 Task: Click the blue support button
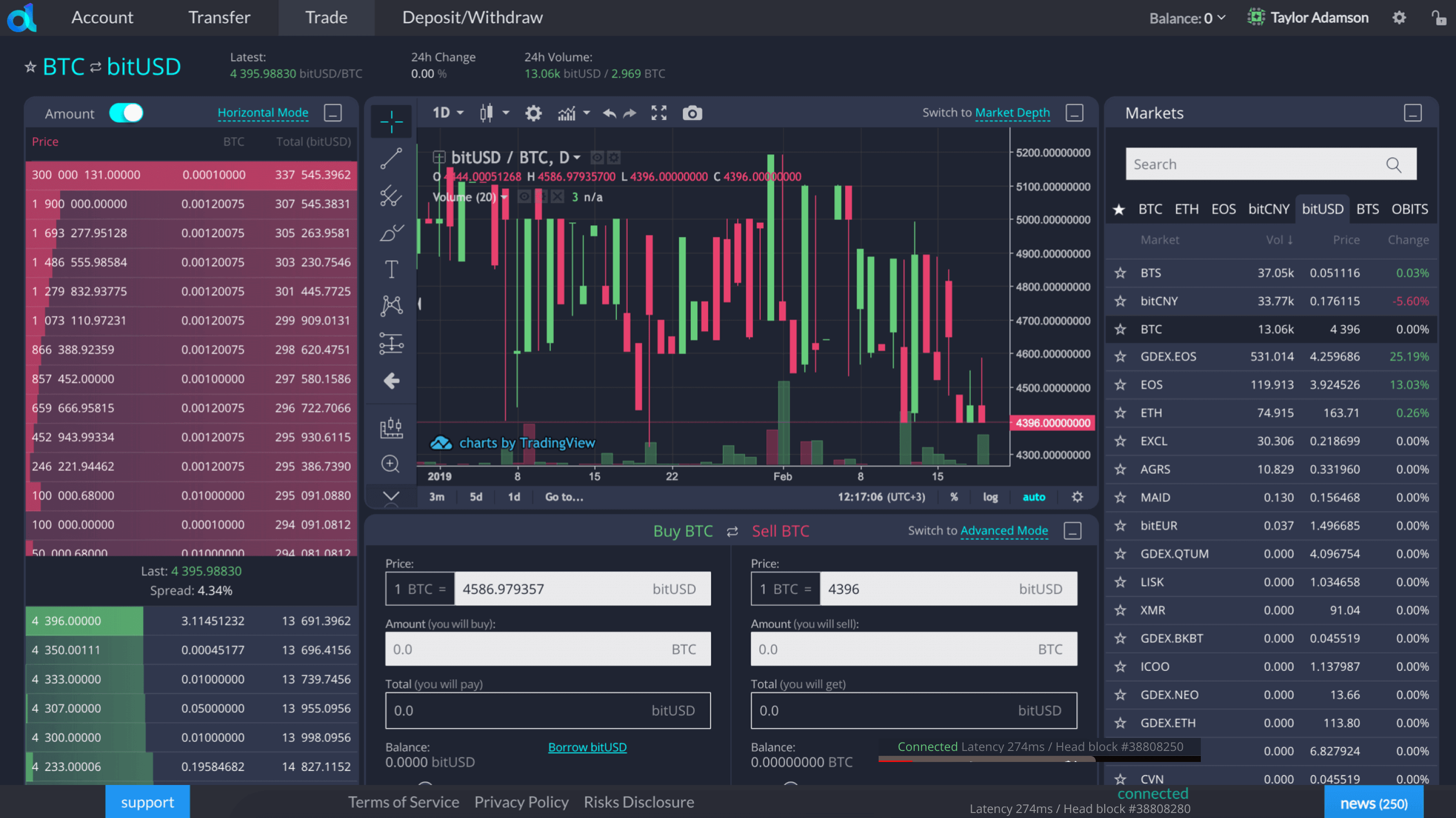point(147,801)
